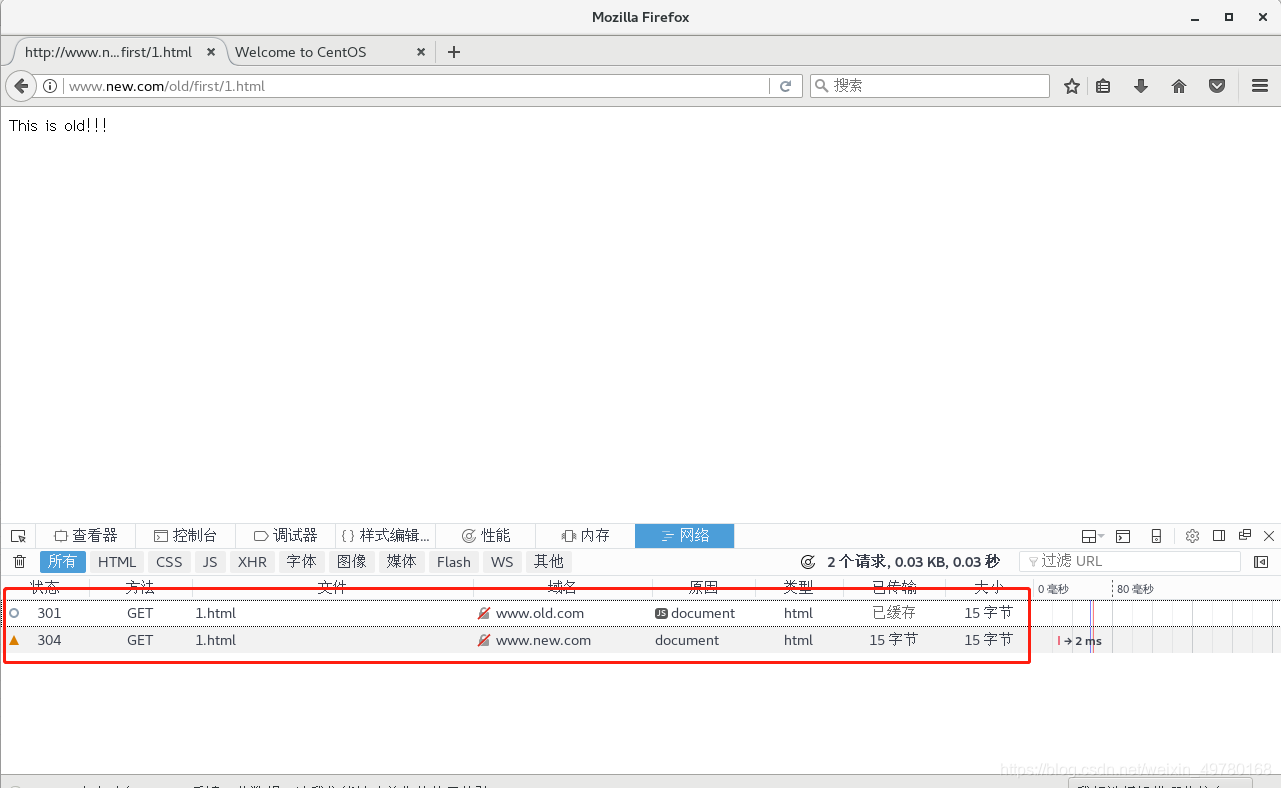Open the Firefox hamburger menu

[1260, 86]
